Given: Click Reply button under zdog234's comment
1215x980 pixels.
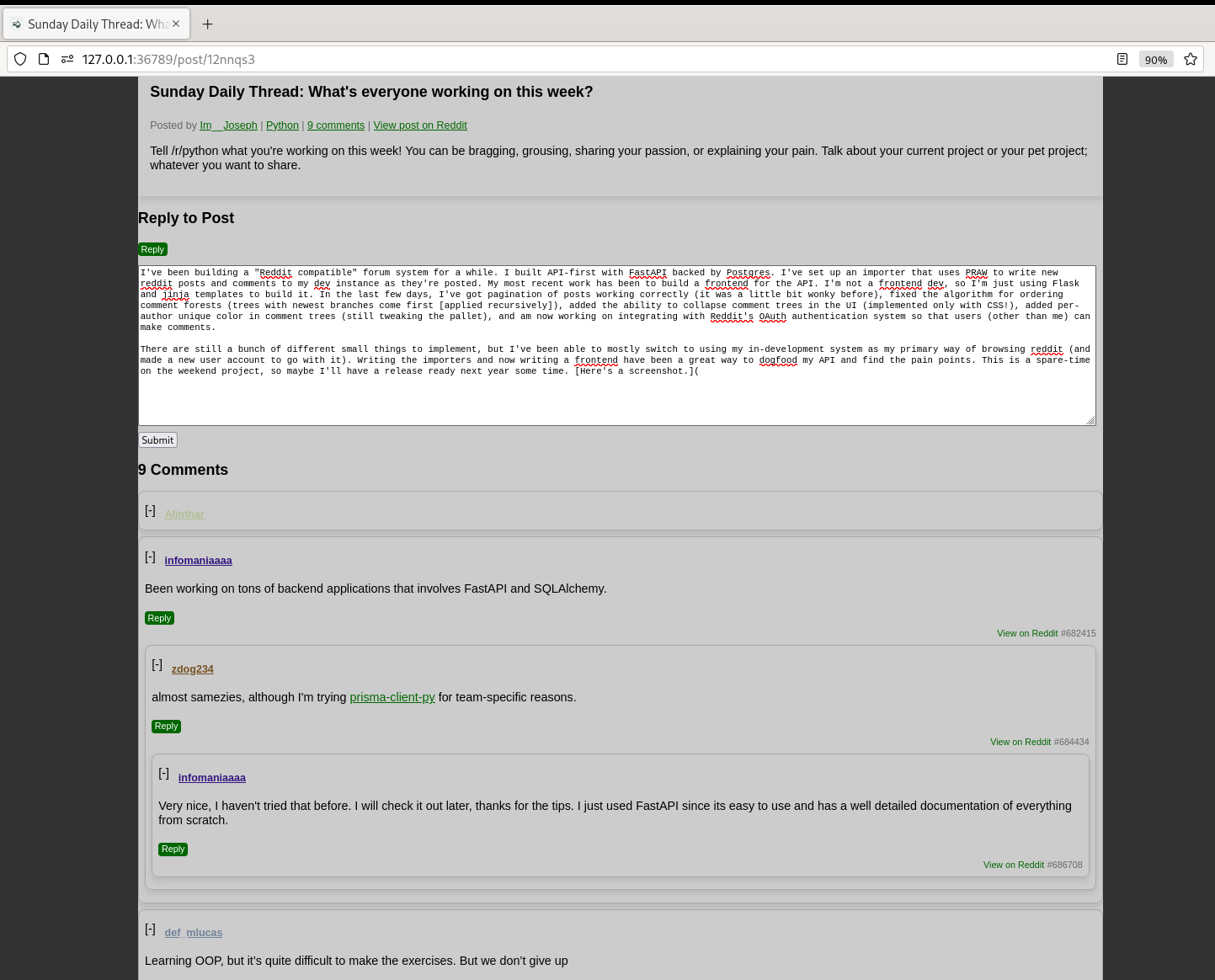Looking at the screenshot, I should click(x=166, y=727).
